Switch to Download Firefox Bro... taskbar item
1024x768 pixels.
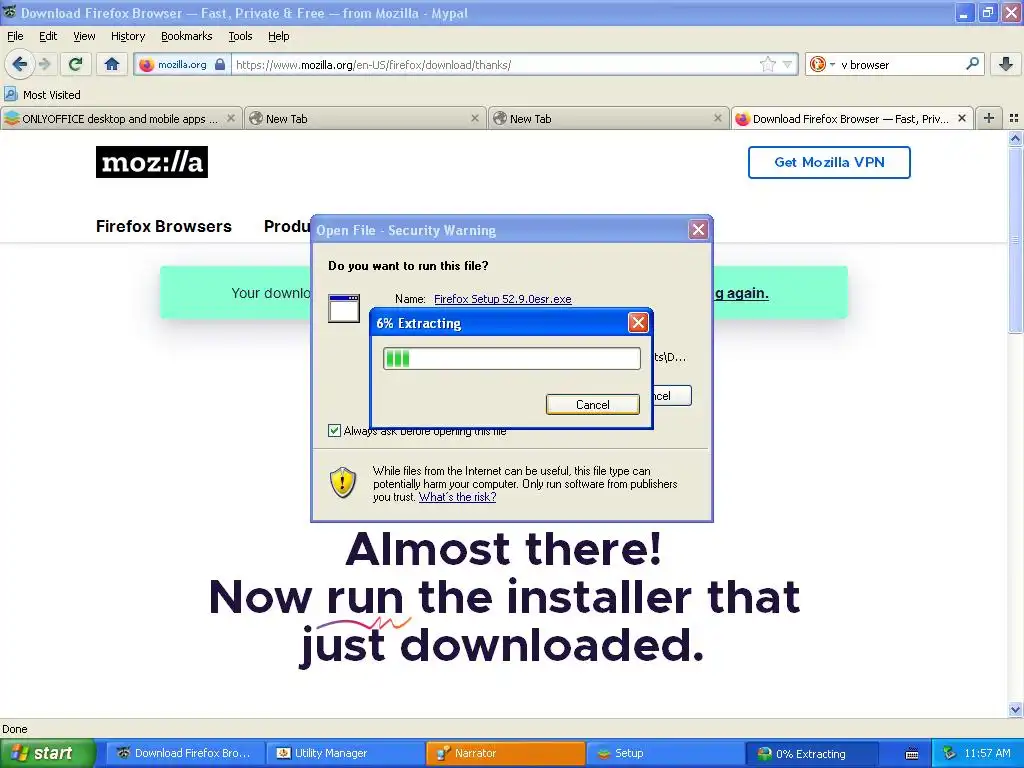pos(184,753)
